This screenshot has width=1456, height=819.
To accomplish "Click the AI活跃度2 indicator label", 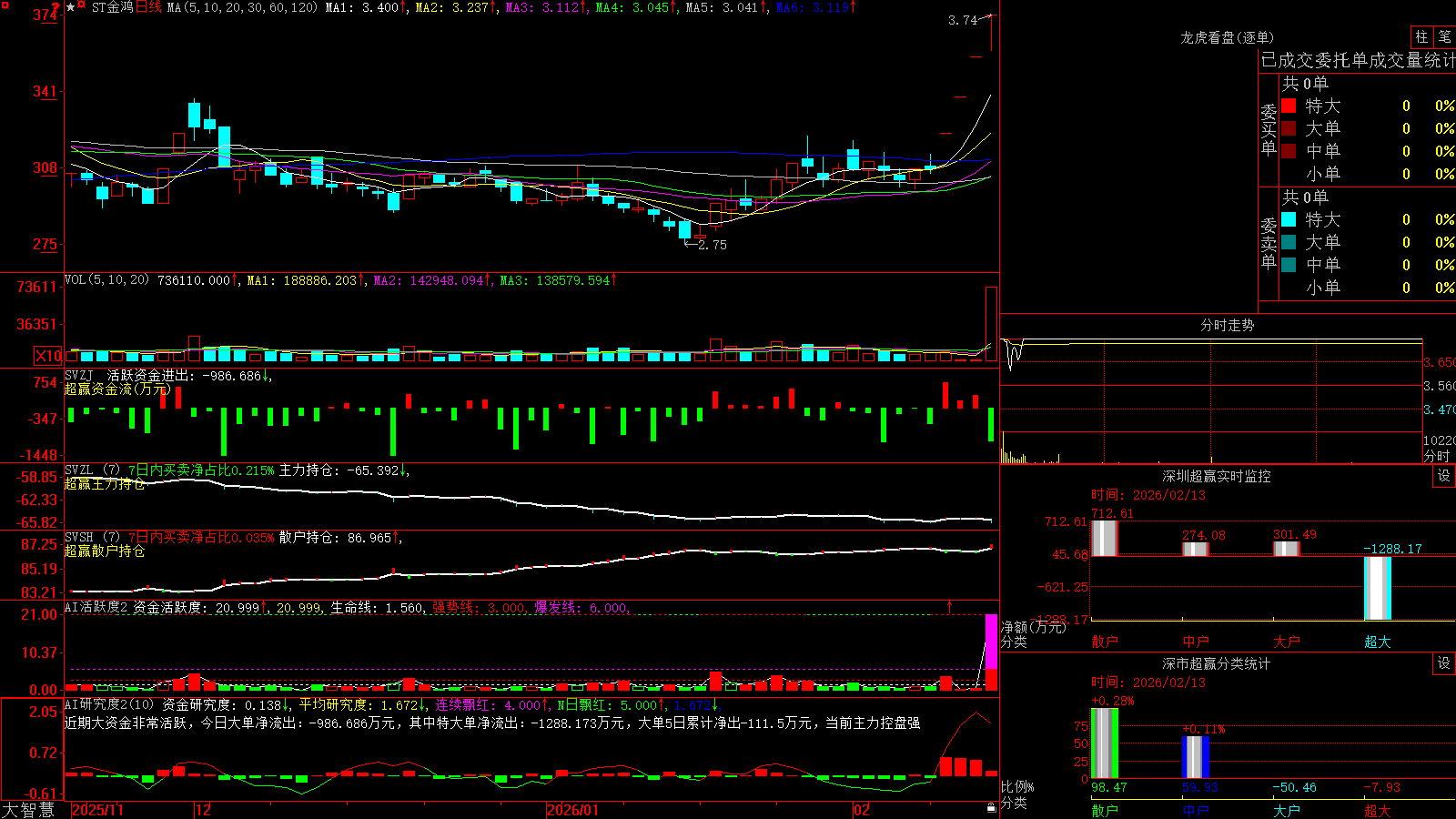I will [96, 607].
